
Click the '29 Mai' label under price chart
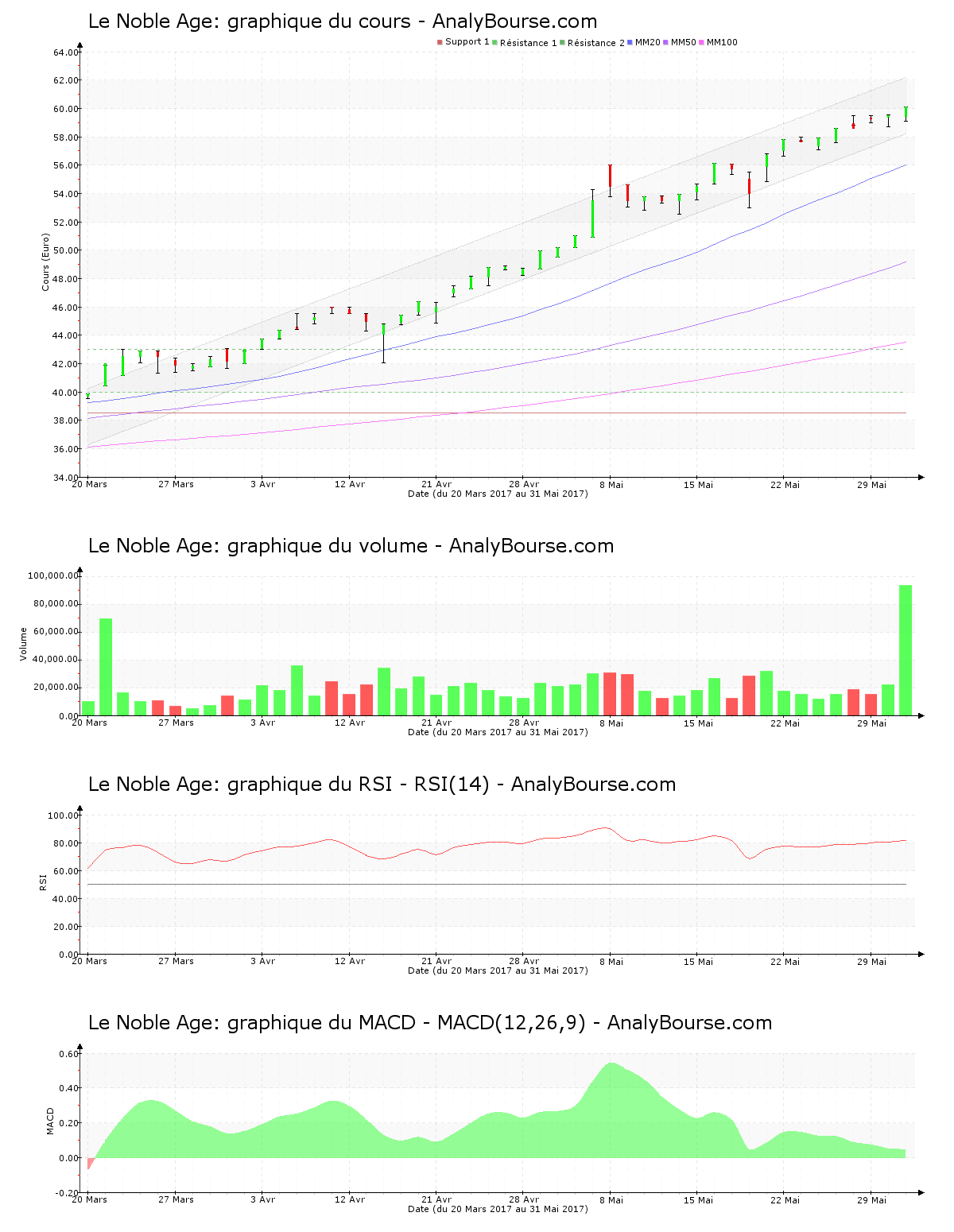point(872,484)
